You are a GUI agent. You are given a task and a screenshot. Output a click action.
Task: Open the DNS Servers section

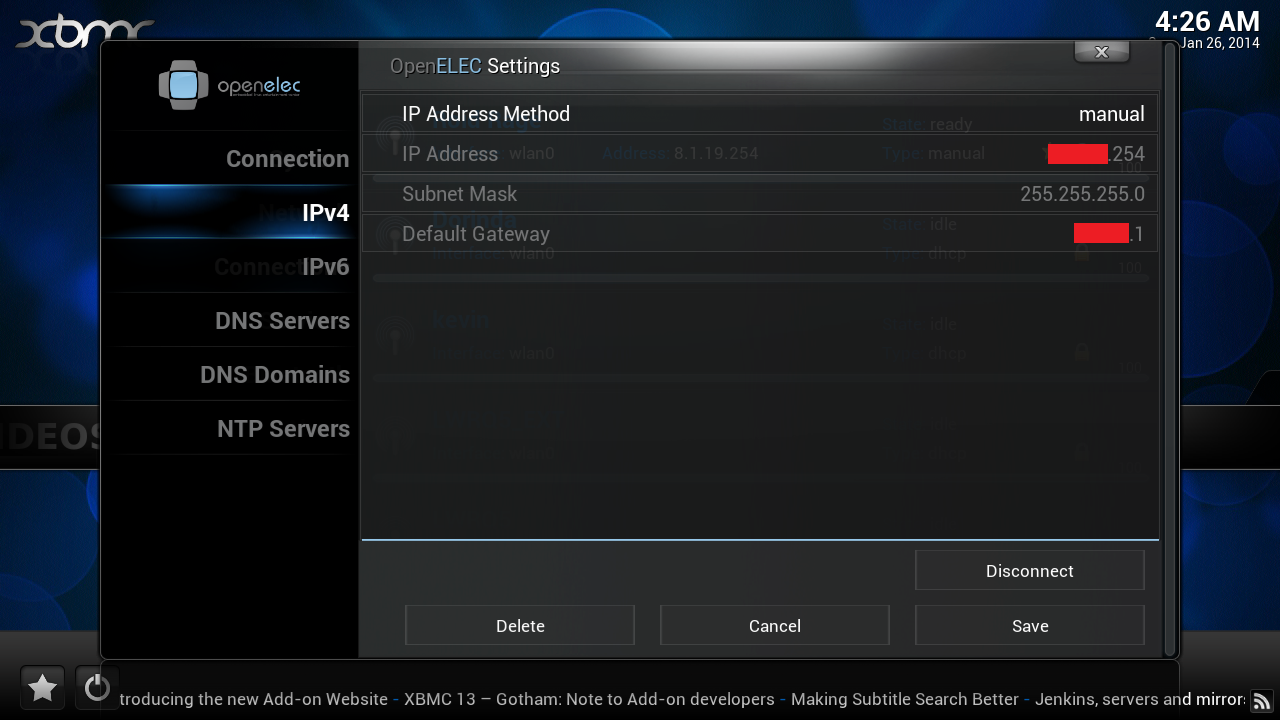pyautogui.click(x=282, y=321)
